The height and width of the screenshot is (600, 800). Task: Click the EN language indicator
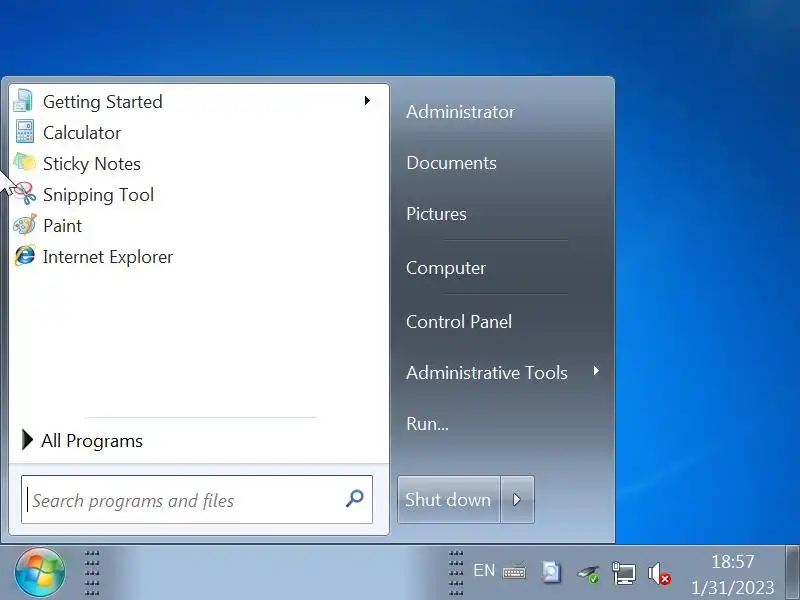point(484,570)
